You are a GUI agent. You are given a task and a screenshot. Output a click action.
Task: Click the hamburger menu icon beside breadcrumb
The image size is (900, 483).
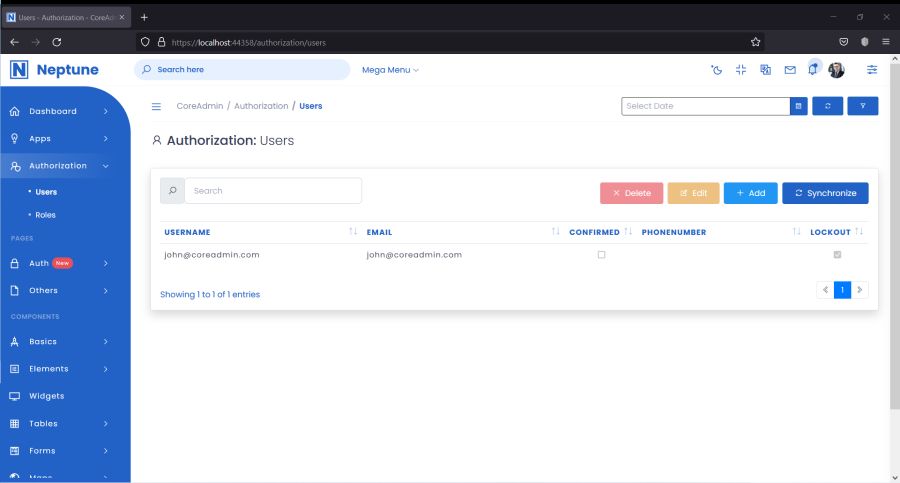click(x=156, y=106)
